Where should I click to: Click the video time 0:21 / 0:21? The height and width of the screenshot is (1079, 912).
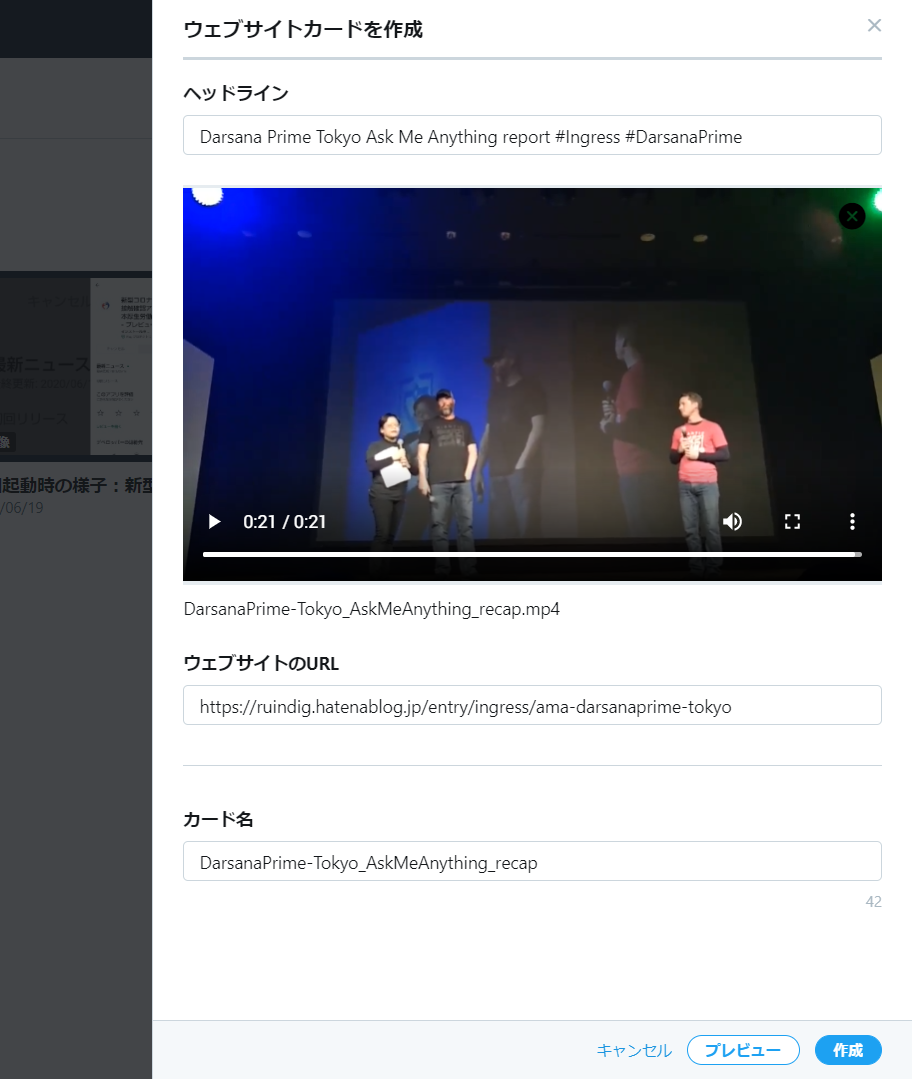284,522
